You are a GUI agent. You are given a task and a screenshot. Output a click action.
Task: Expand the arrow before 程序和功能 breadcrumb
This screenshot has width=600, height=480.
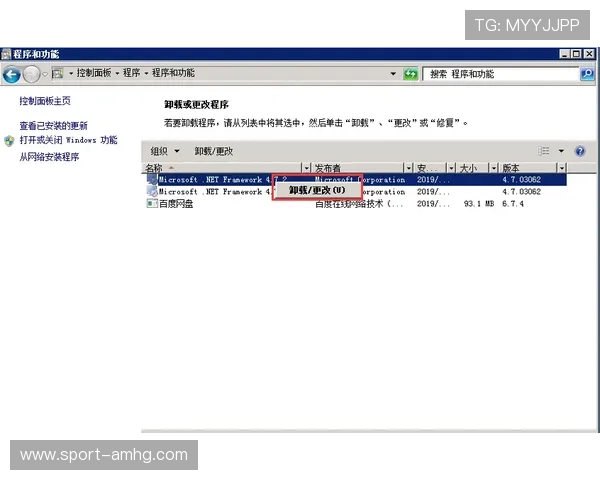coord(146,73)
